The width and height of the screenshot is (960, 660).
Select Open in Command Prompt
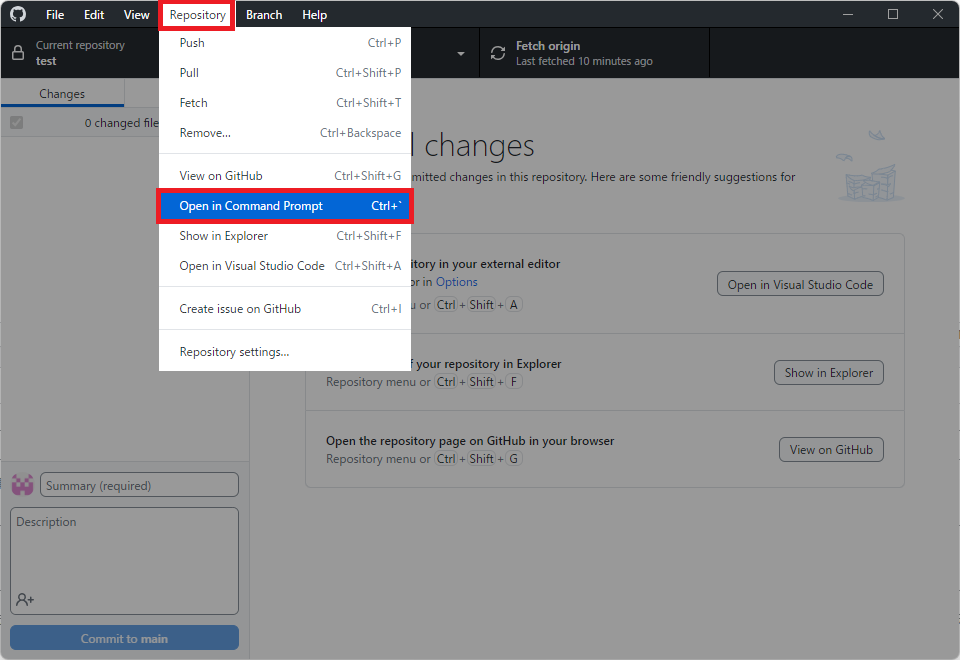(x=285, y=206)
